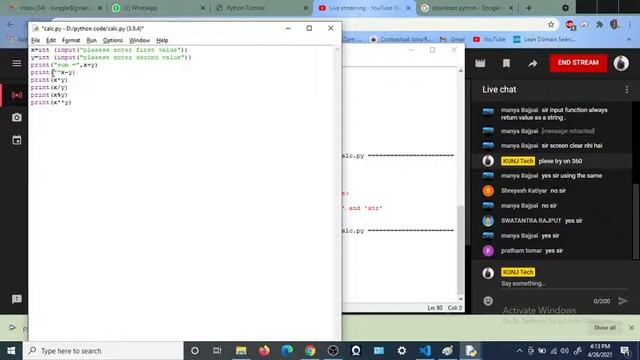The image size is (640, 360).
Task: Click the Windows Start button
Action: (x=11, y=351)
